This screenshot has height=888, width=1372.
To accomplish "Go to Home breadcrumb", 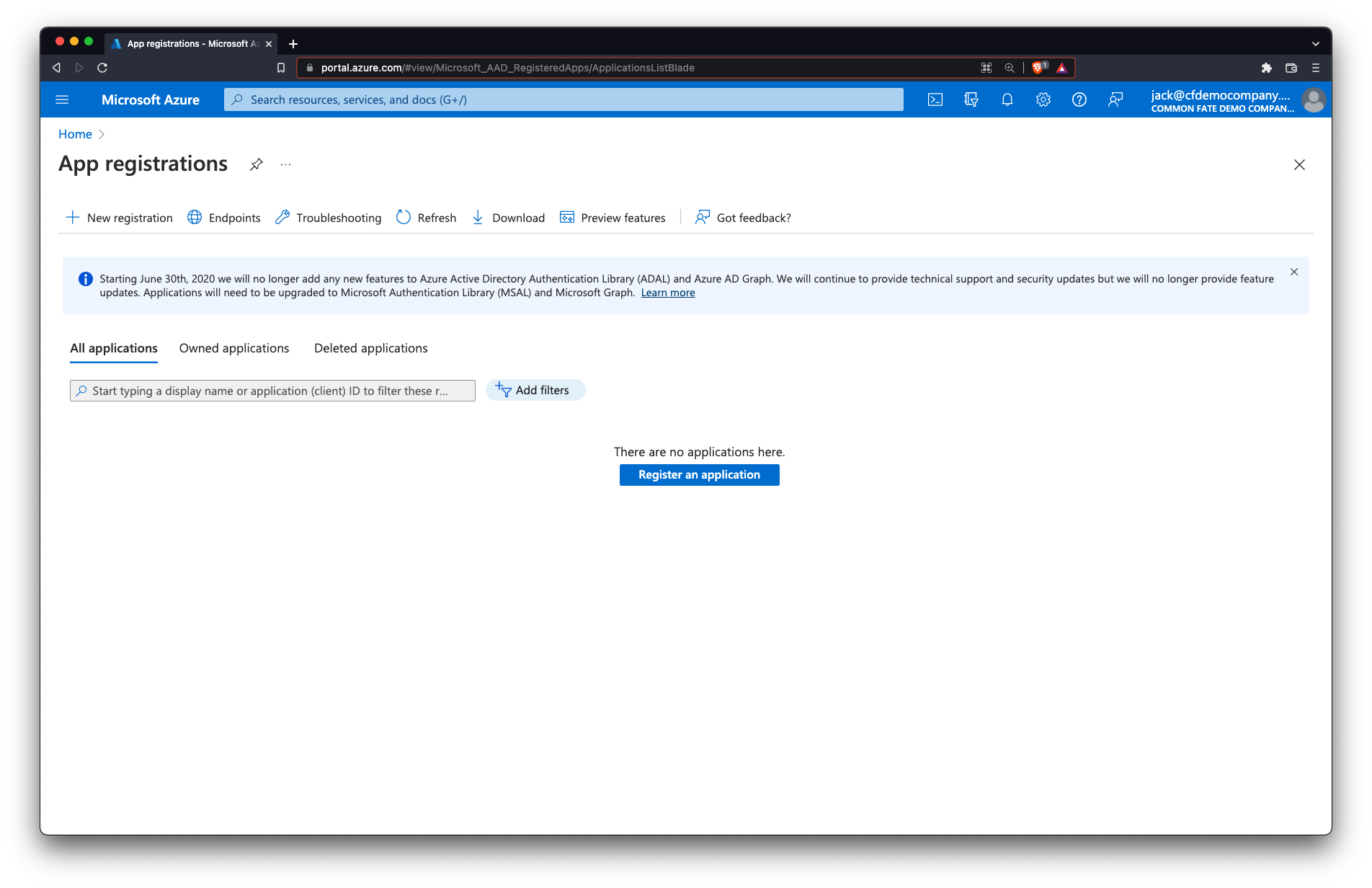I will coord(75,134).
